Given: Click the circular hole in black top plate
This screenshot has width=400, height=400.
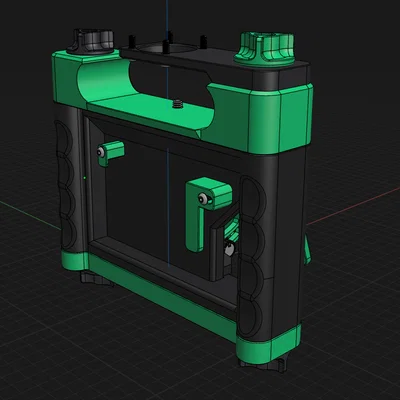Looking at the screenshot, I should click(166, 49).
